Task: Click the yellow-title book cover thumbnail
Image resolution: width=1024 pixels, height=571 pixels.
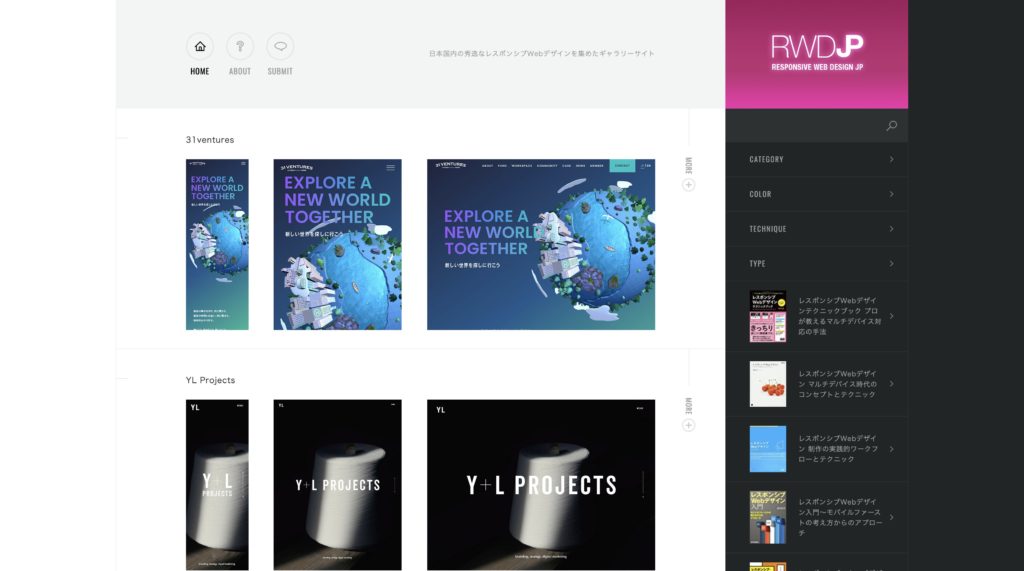Action: coord(768,517)
